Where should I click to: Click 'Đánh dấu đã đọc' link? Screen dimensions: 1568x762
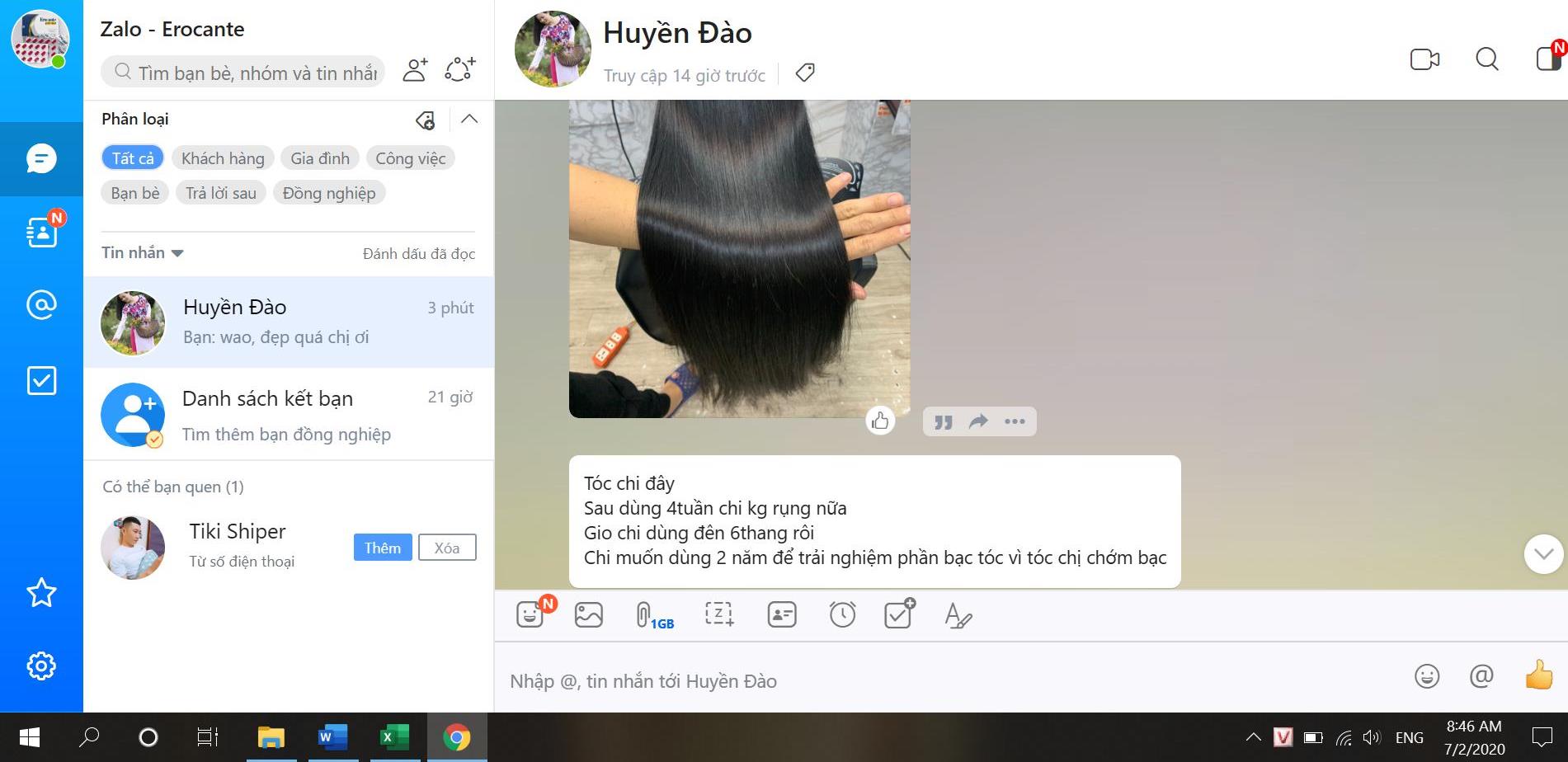[x=418, y=254]
